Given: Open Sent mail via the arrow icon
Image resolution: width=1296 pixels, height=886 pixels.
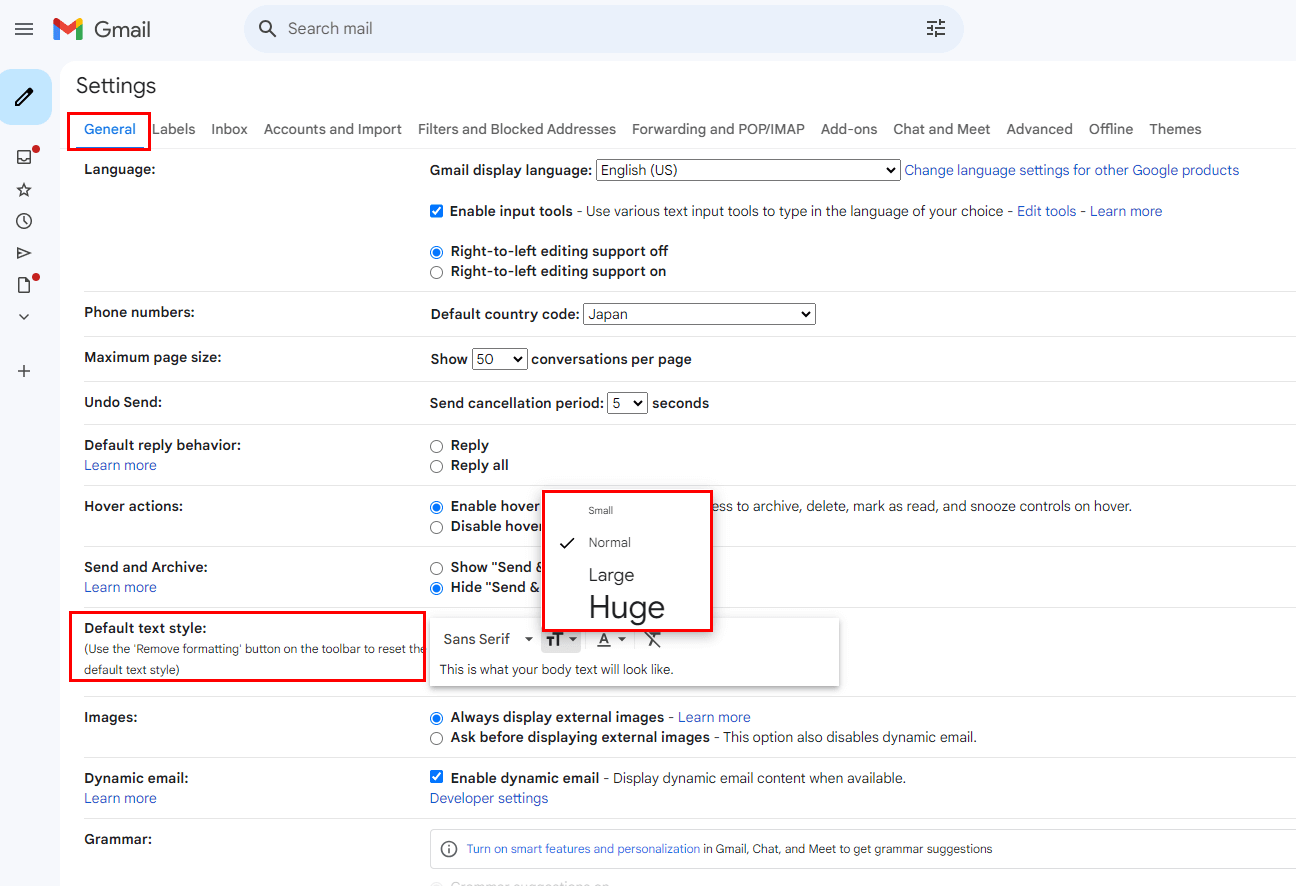Looking at the screenshot, I should click(x=24, y=253).
